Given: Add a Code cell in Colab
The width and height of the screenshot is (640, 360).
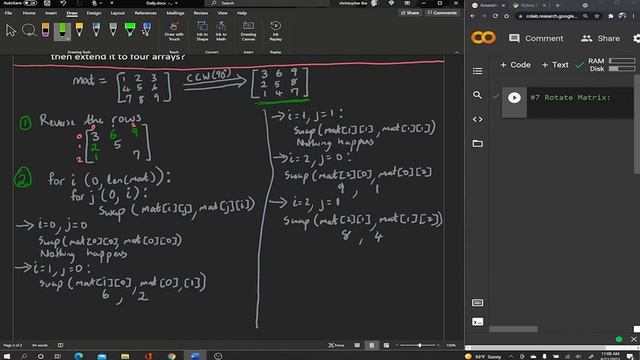Looking at the screenshot, I should click(516, 65).
